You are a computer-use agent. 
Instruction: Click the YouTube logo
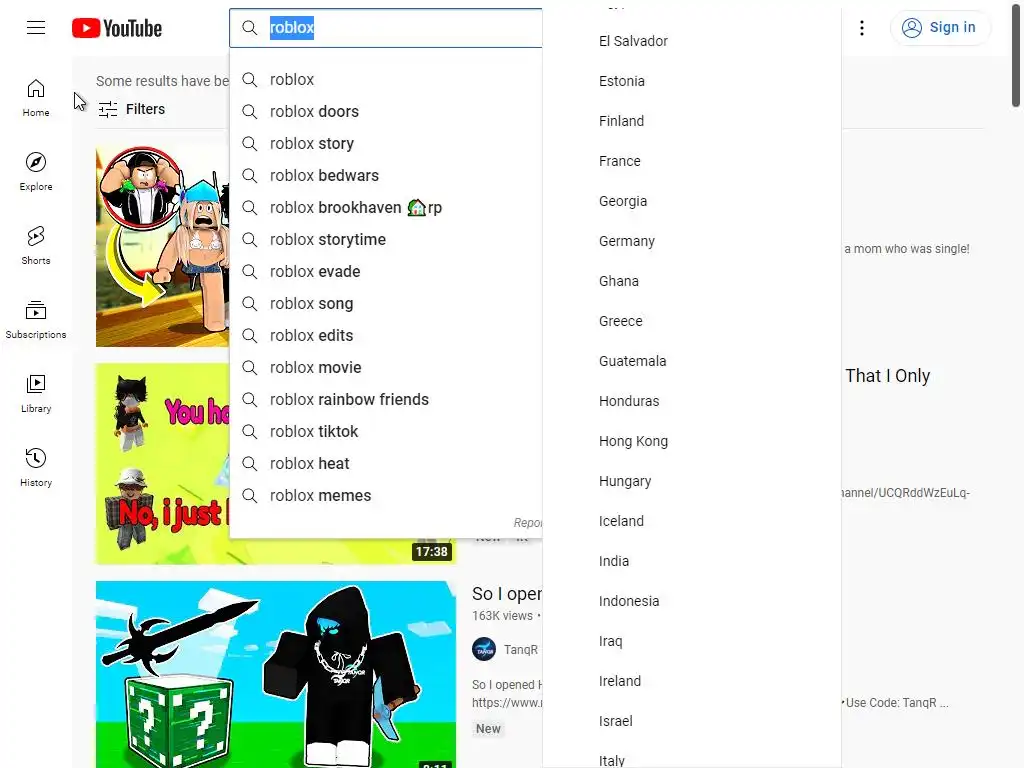coord(117,28)
